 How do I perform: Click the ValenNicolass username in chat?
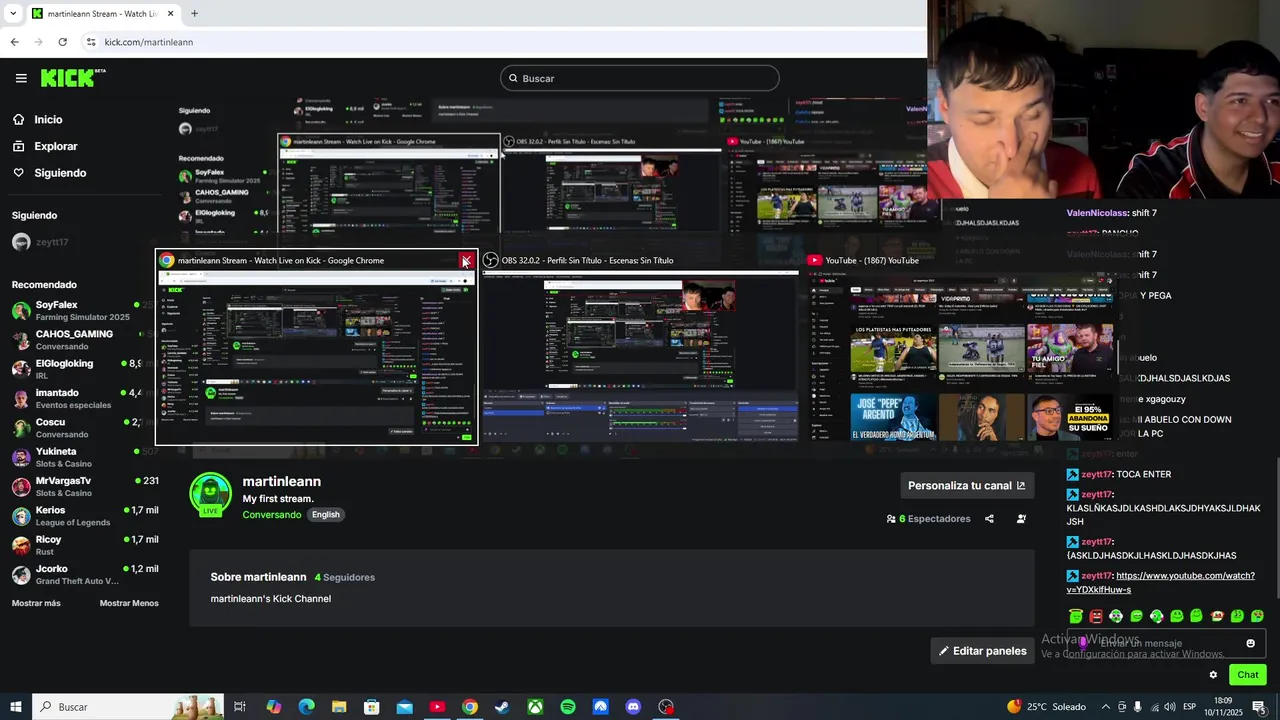coord(1097,213)
